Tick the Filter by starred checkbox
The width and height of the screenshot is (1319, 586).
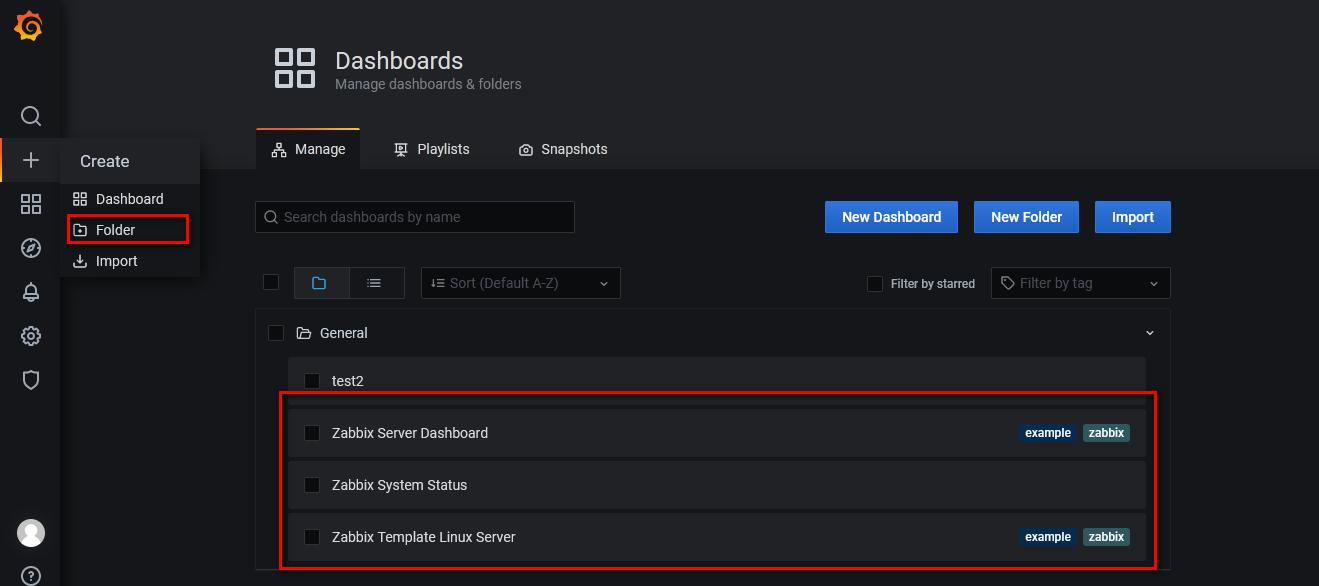pos(875,284)
